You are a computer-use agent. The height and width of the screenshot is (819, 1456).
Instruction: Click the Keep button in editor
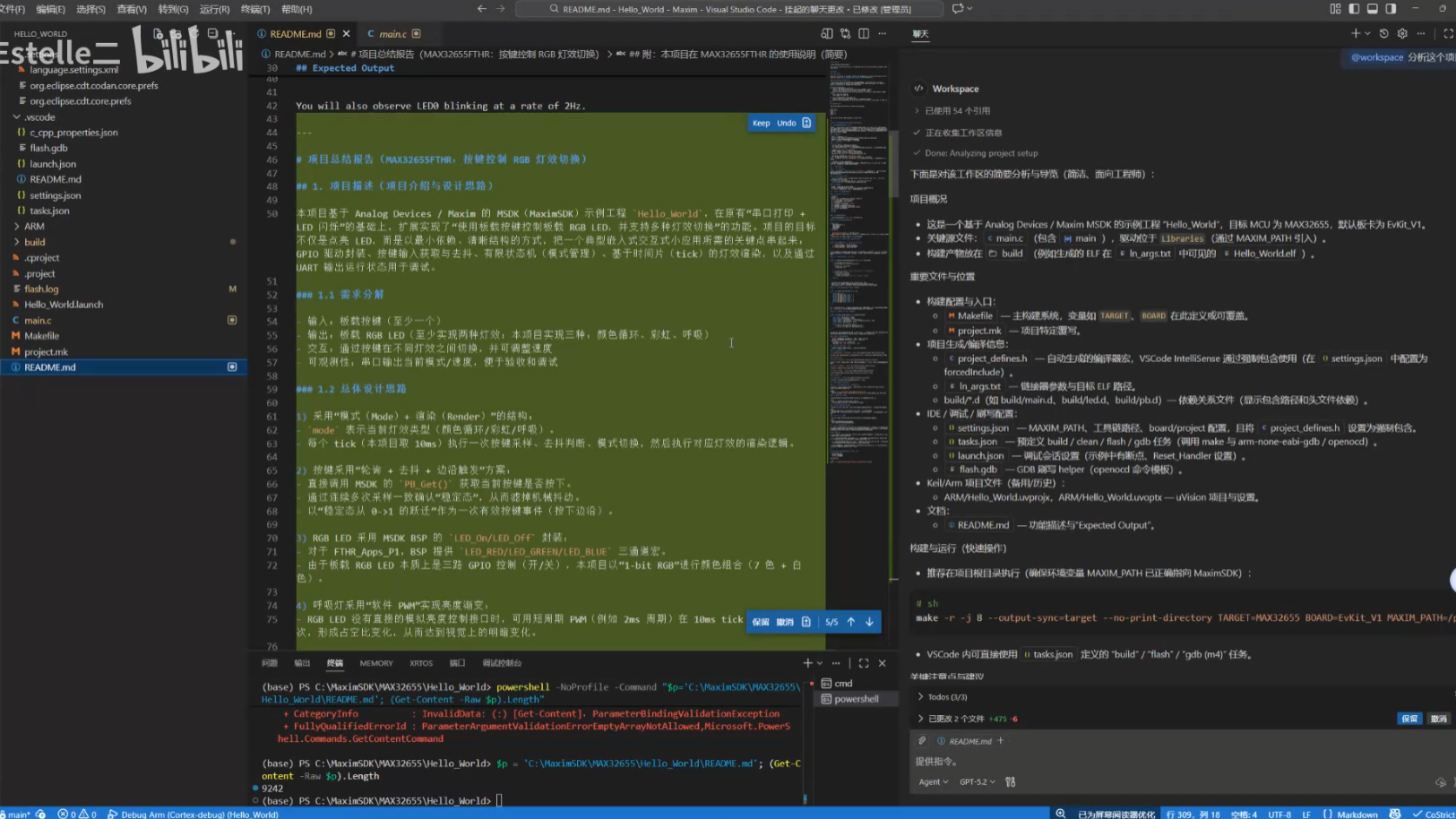click(761, 123)
